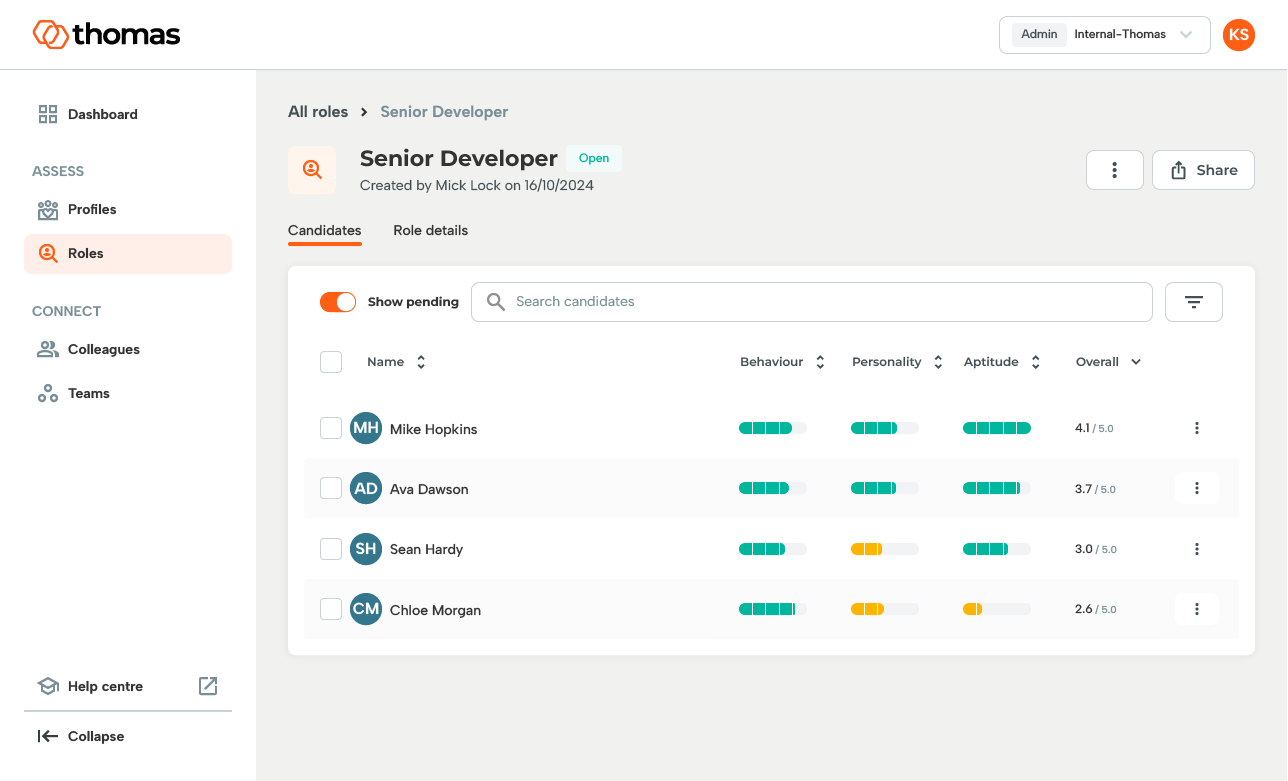Image resolution: width=1288 pixels, height=781 pixels.
Task: Click the Thomas logo
Action: click(x=106, y=34)
